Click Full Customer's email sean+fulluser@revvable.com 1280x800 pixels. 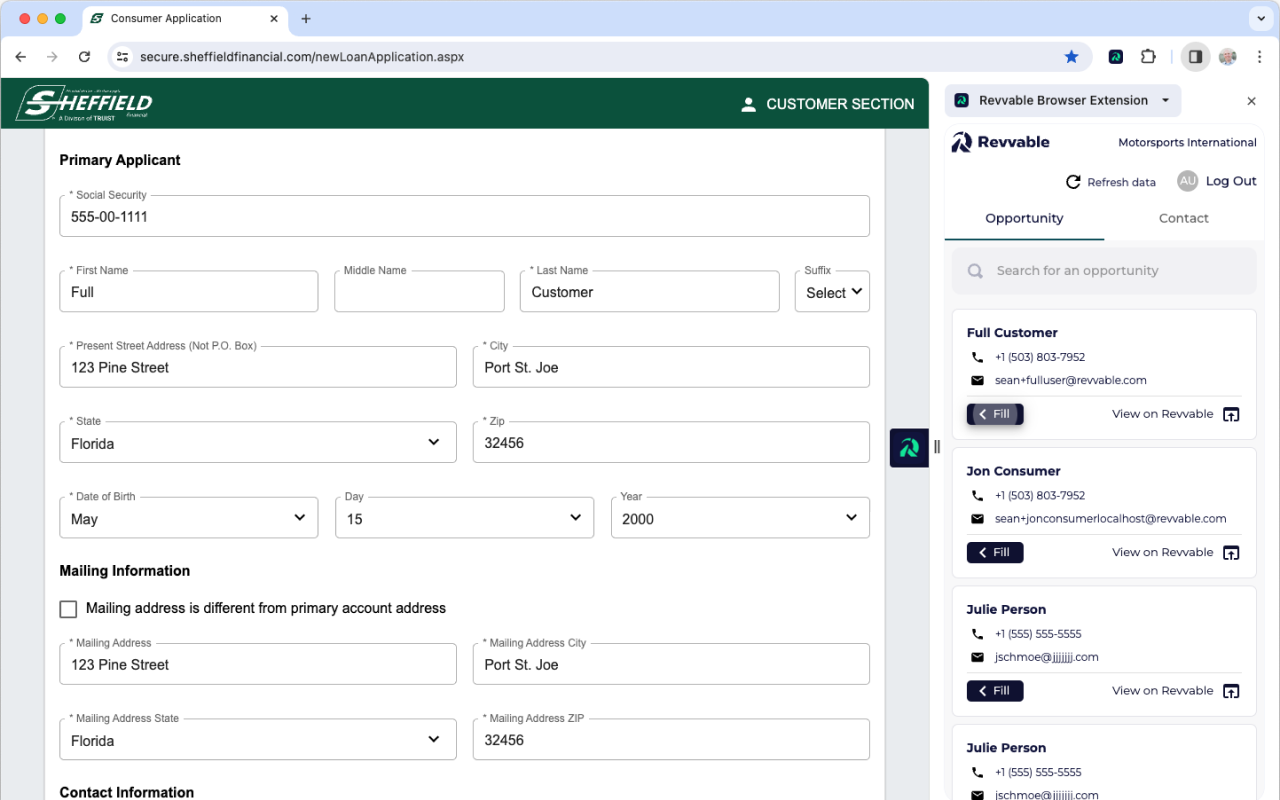pos(1071,380)
